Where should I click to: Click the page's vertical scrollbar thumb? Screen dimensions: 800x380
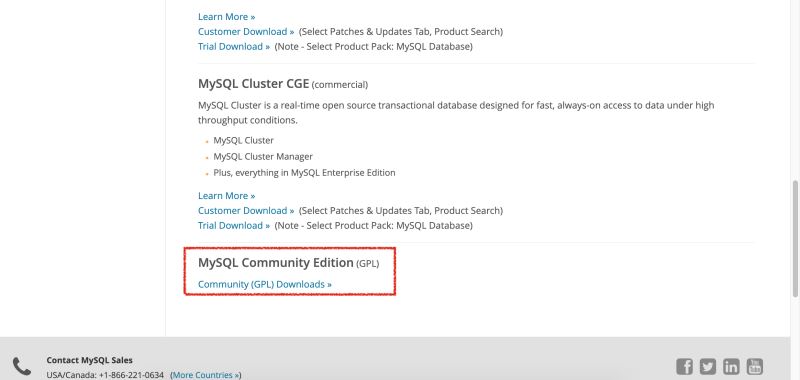pos(795,238)
